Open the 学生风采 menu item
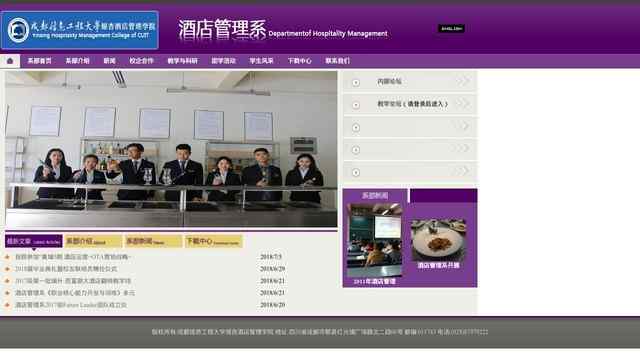 [x=261, y=61]
